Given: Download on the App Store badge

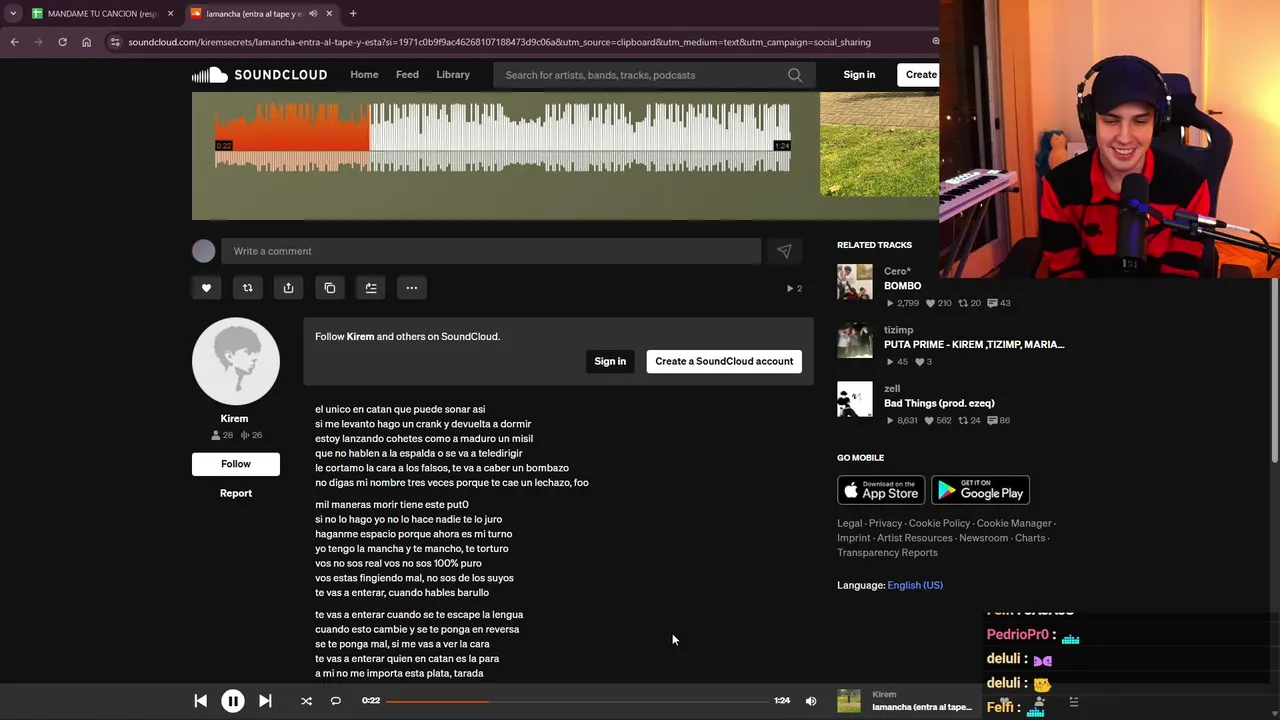Looking at the screenshot, I should coord(881,490).
